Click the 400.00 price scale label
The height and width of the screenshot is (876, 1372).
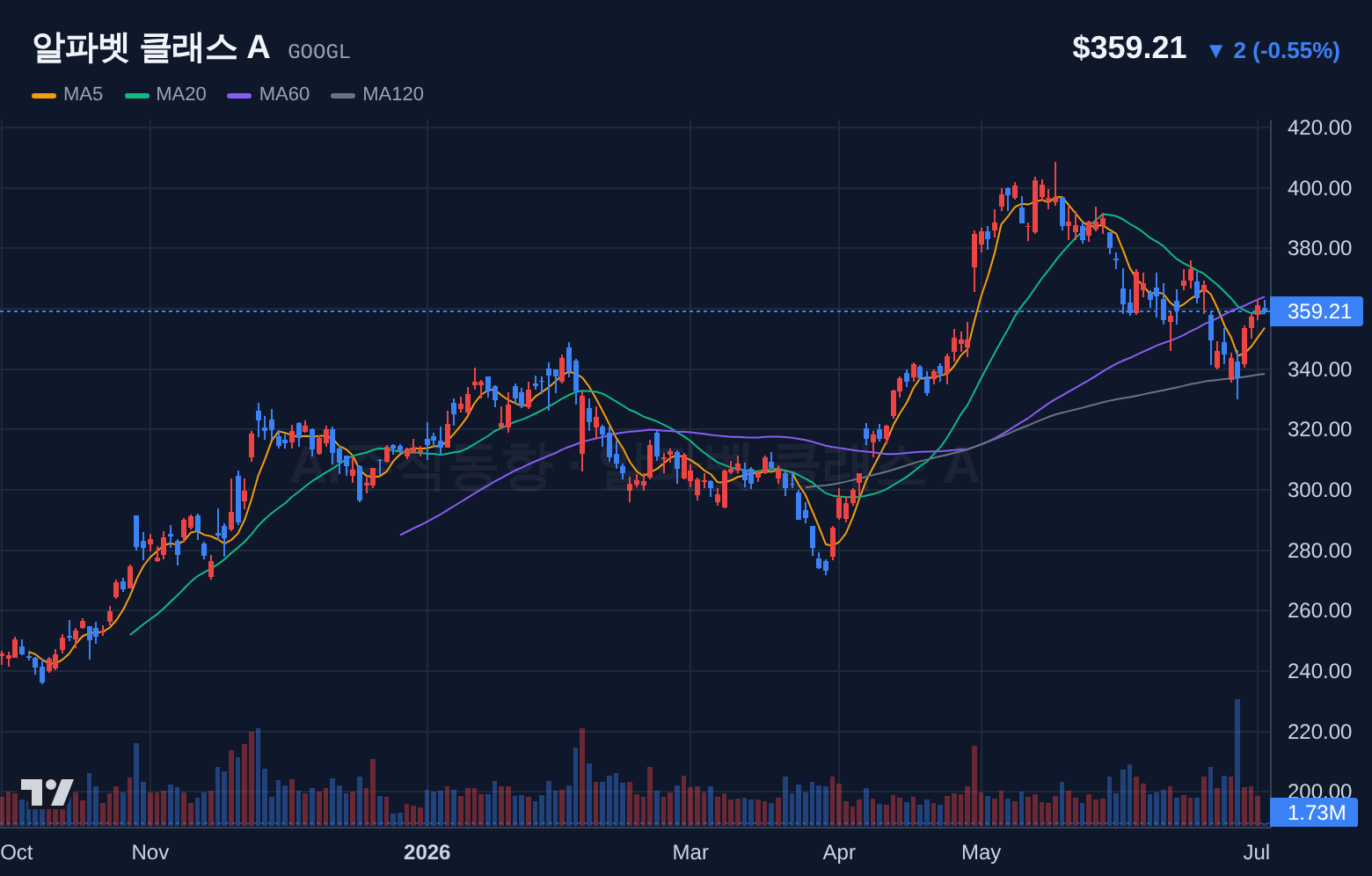(x=1319, y=188)
